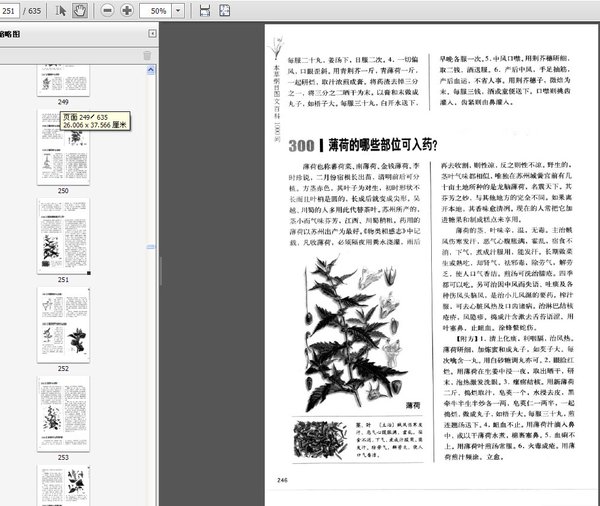The width and height of the screenshot is (600, 506).
Task: Open page 253 thumbnail
Action: click(x=63, y=414)
